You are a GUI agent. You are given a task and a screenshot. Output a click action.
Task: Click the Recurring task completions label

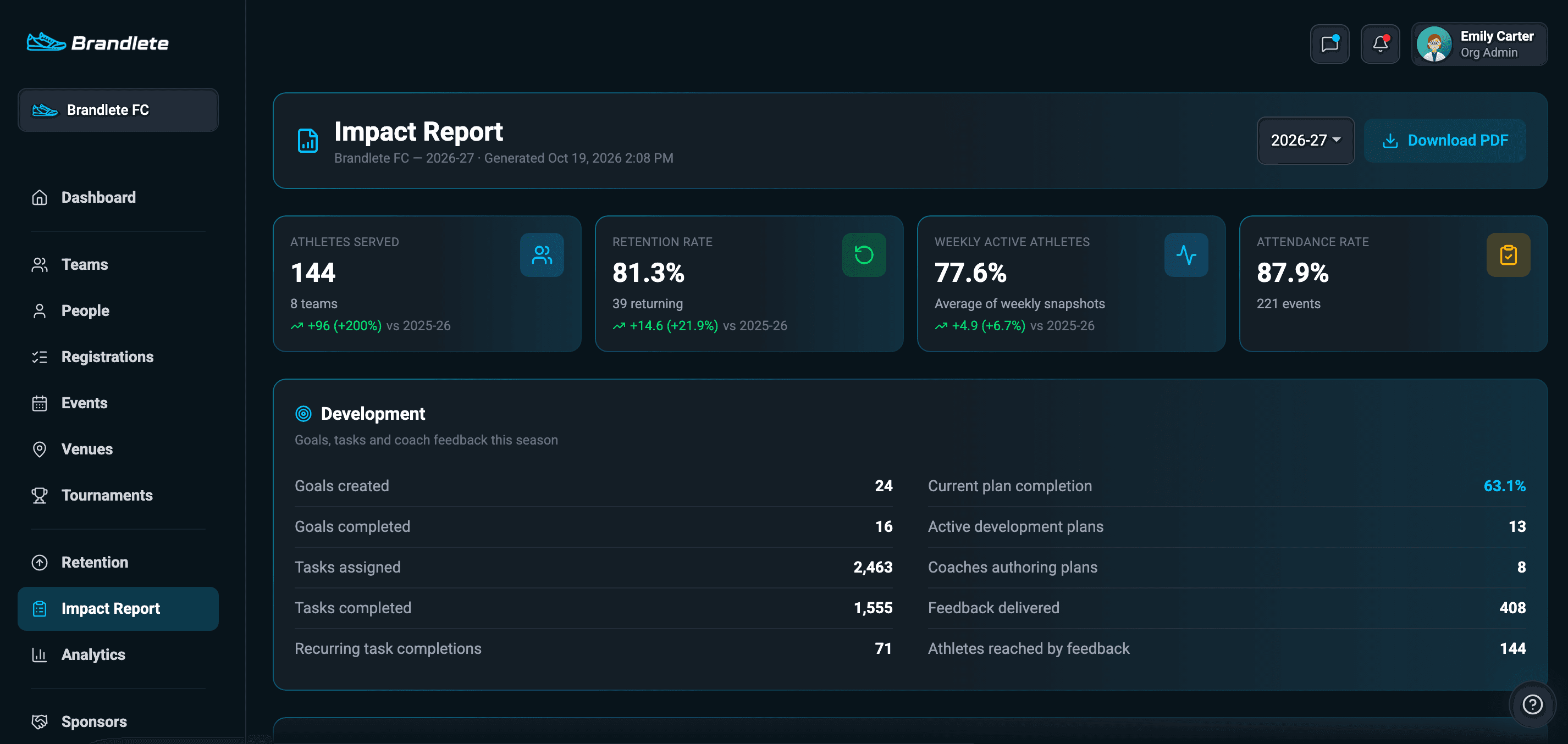pos(388,648)
